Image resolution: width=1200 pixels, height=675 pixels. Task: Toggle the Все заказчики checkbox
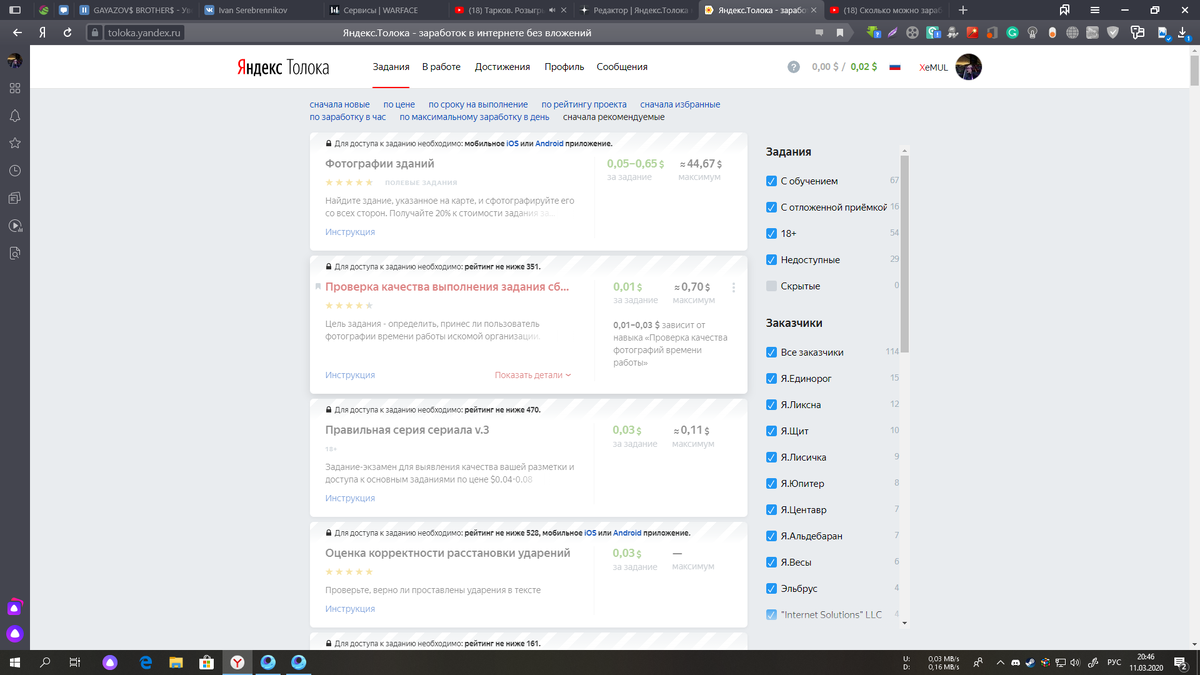771,352
